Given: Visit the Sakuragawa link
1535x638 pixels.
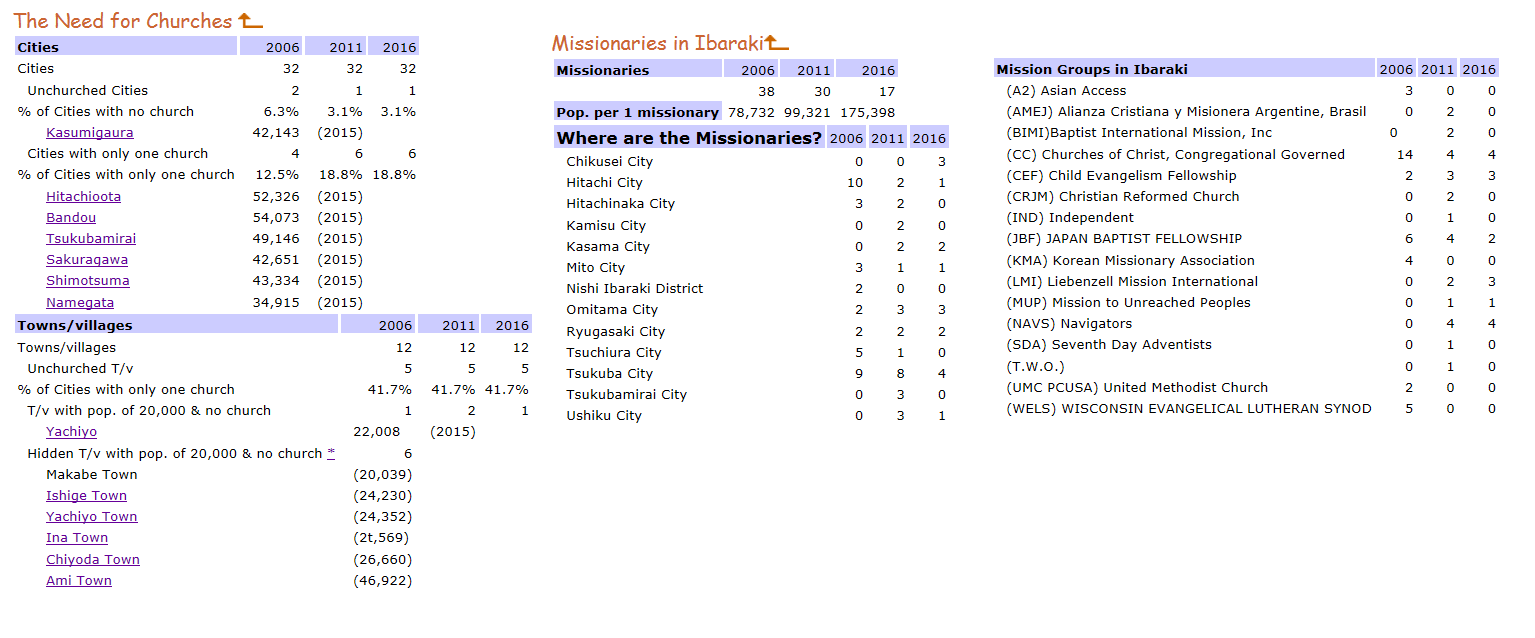Looking at the screenshot, I should click(x=87, y=260).
